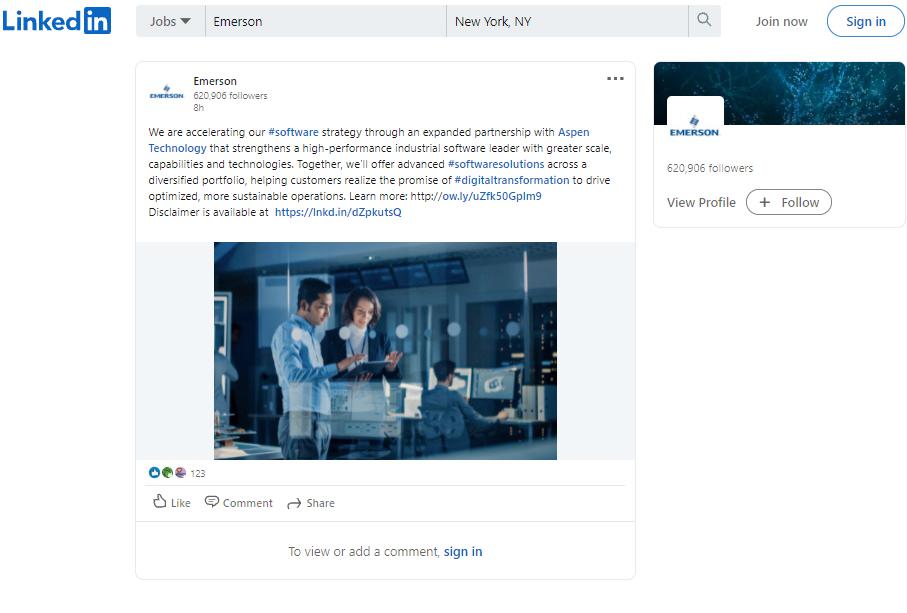907x613 pixels.
Task: Click the Follow button
Action: [x=788, y=202]
